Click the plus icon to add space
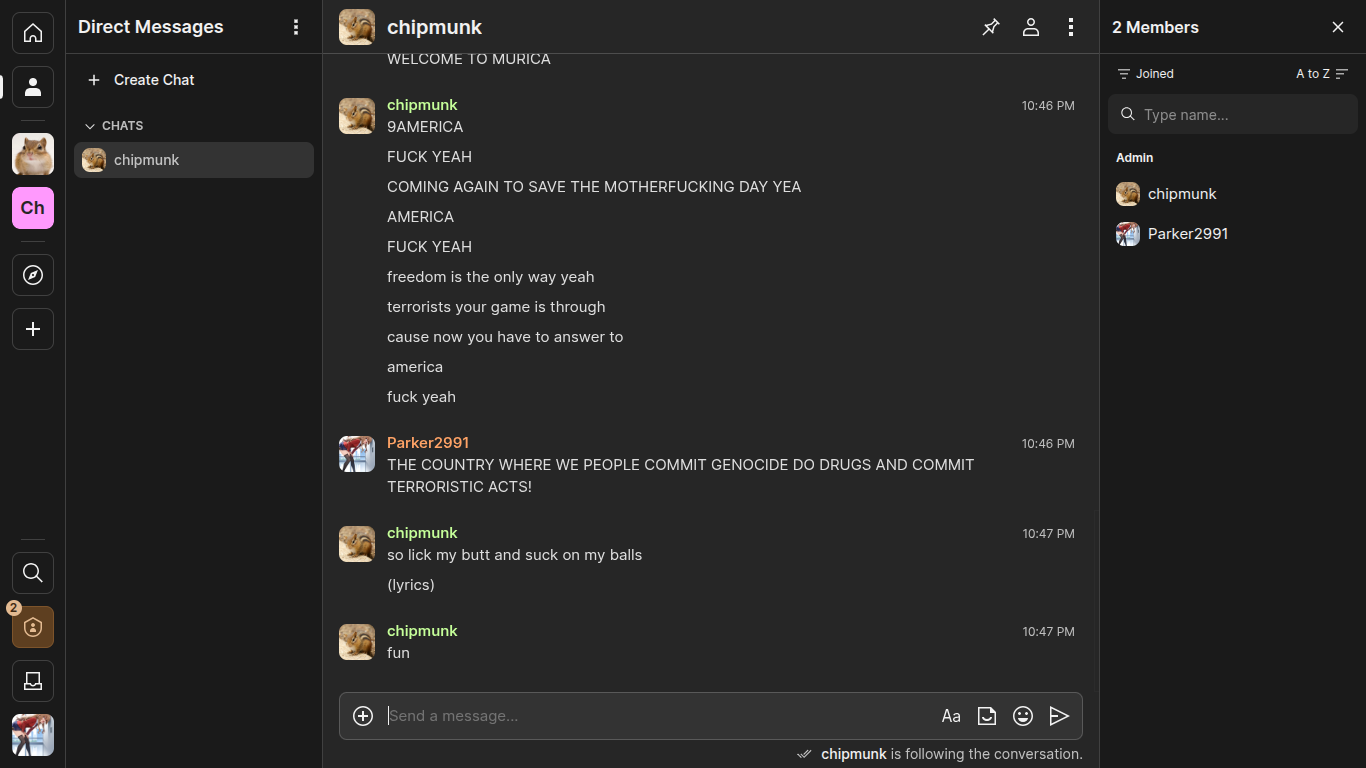The image size is (1366, 768). (33, 329)
